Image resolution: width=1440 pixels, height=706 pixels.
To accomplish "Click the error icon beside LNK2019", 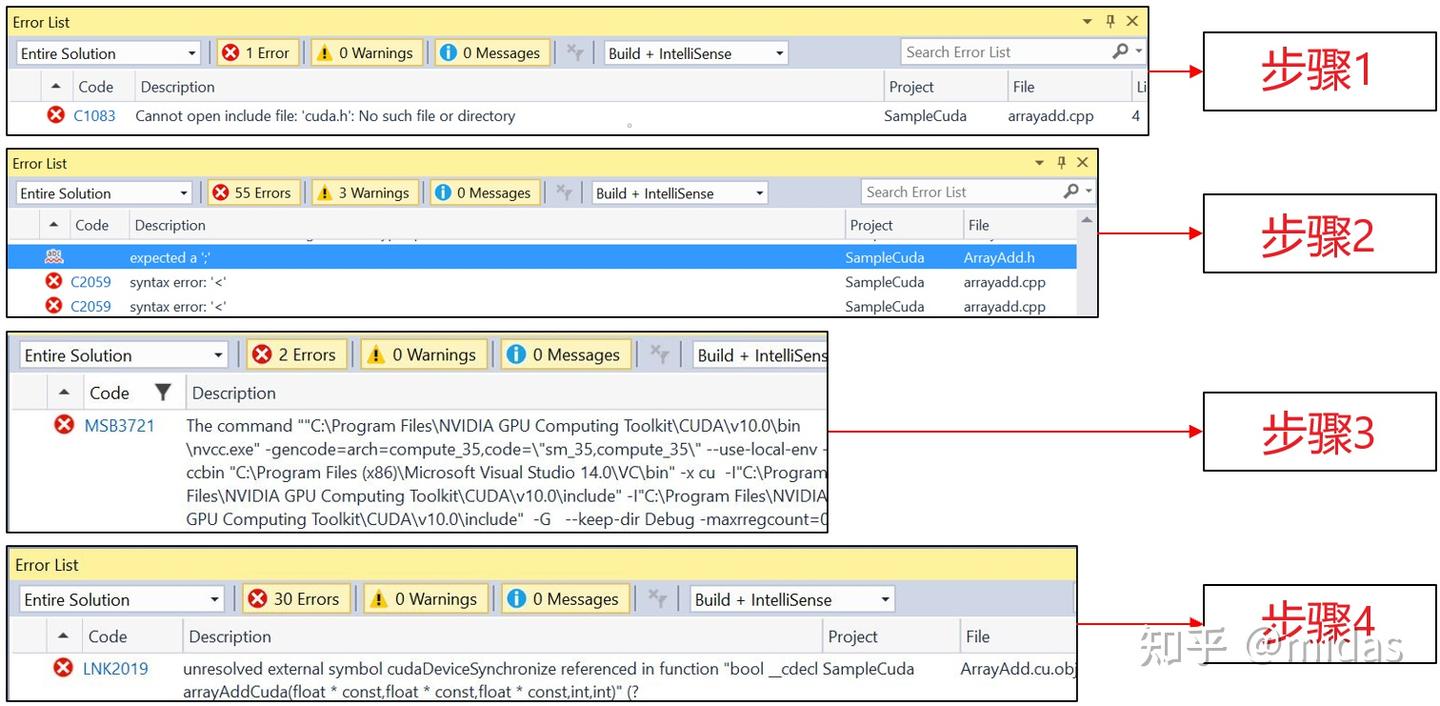I will (64, 667).
